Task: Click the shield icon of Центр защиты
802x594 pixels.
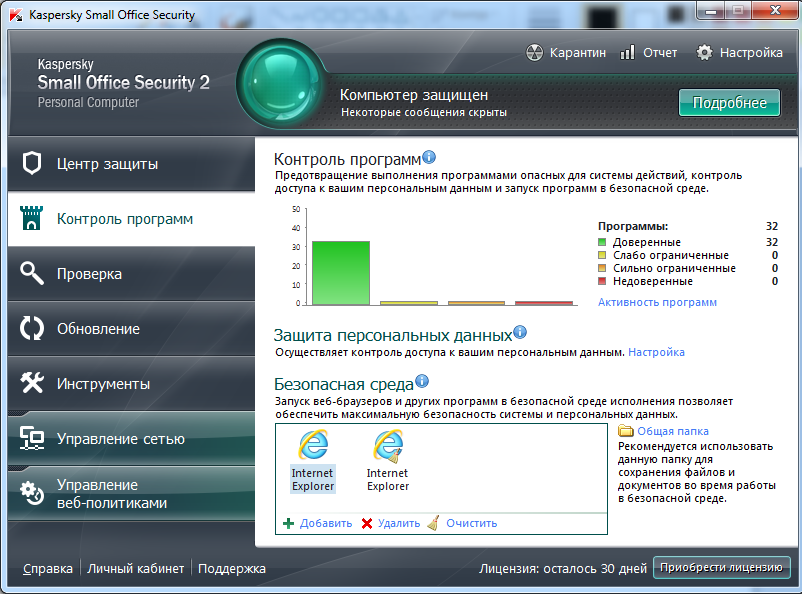Action: (32, 164)
